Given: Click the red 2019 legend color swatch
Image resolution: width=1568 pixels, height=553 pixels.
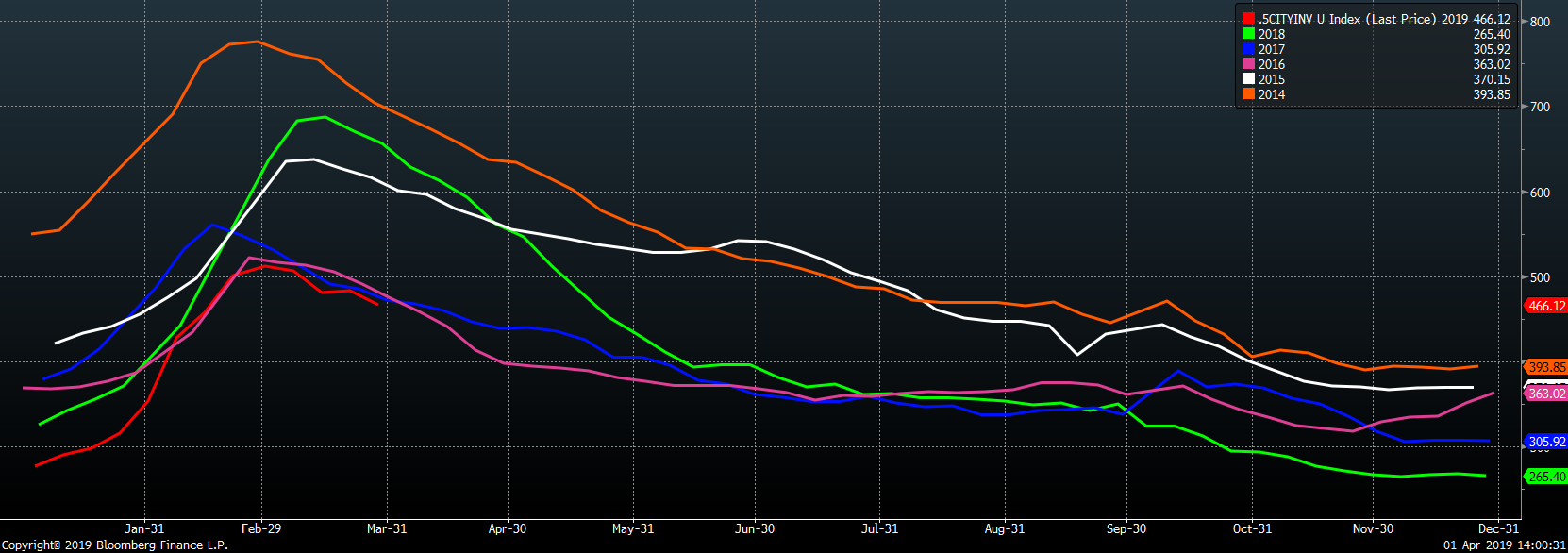Looking at the screenshot, I should pyautogui.click(x=1248, y=19).
